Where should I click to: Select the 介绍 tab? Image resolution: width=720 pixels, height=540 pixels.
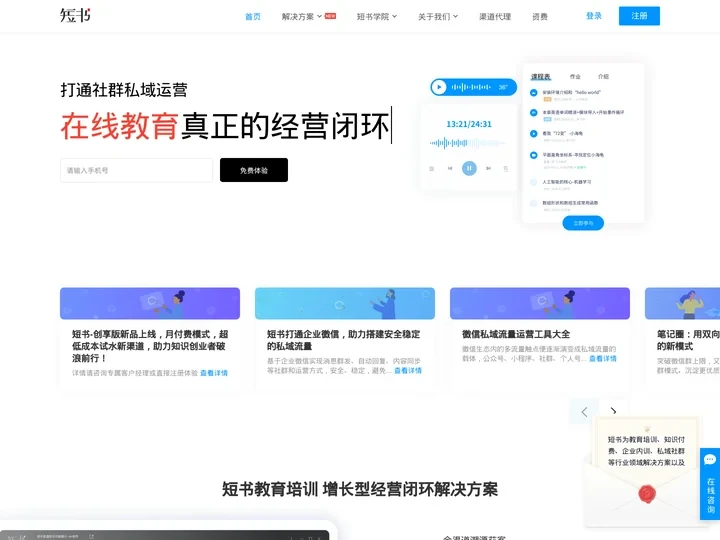(603, 77)
